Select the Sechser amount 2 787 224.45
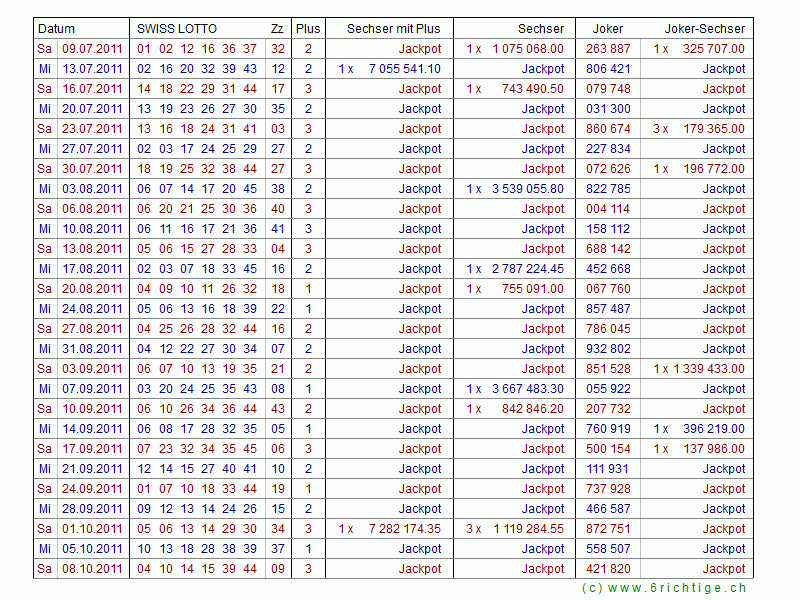The width and height of the screenshot is (800, 600). [x=527, y=269]
